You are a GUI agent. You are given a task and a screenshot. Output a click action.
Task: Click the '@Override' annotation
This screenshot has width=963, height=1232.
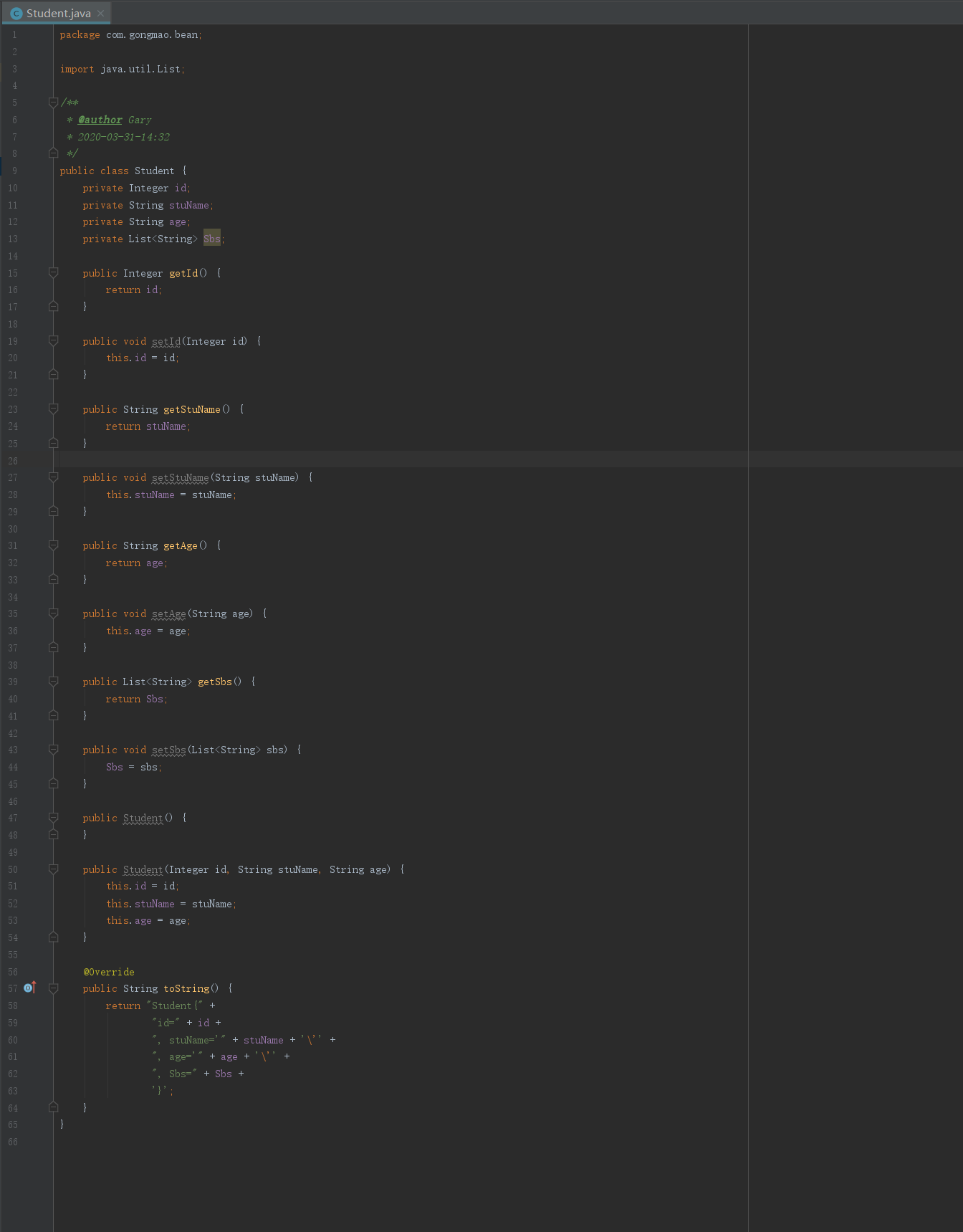point(109,972)
